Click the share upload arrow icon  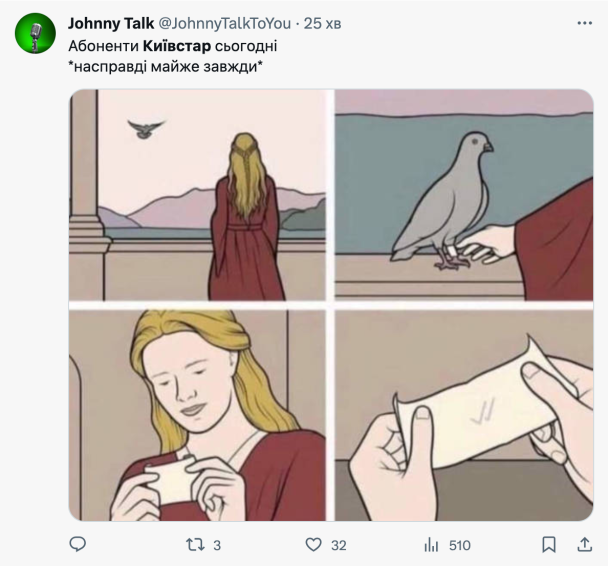pos(584,545)
